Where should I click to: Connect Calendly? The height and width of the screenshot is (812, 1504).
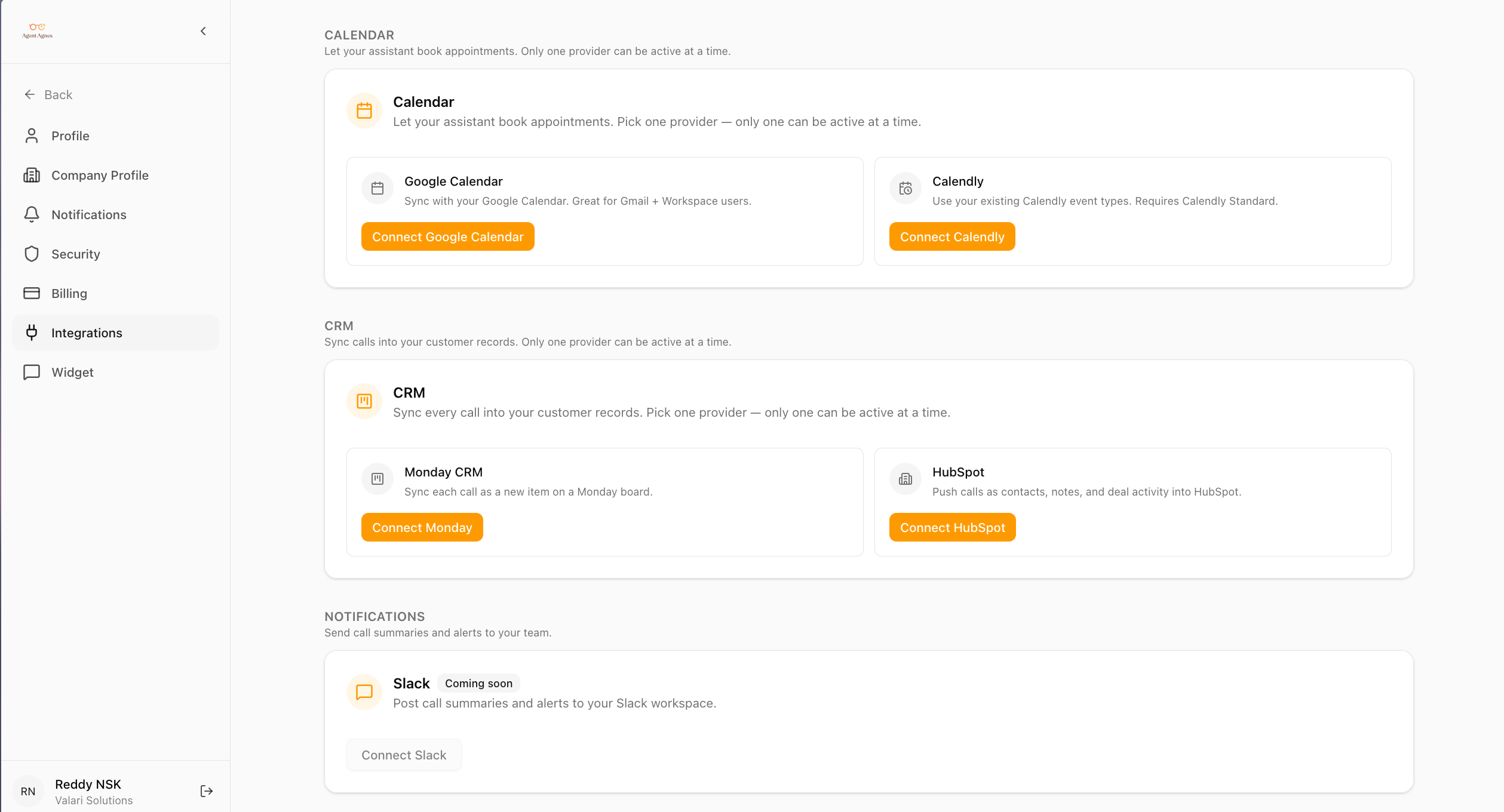click(x=952, y=236)
